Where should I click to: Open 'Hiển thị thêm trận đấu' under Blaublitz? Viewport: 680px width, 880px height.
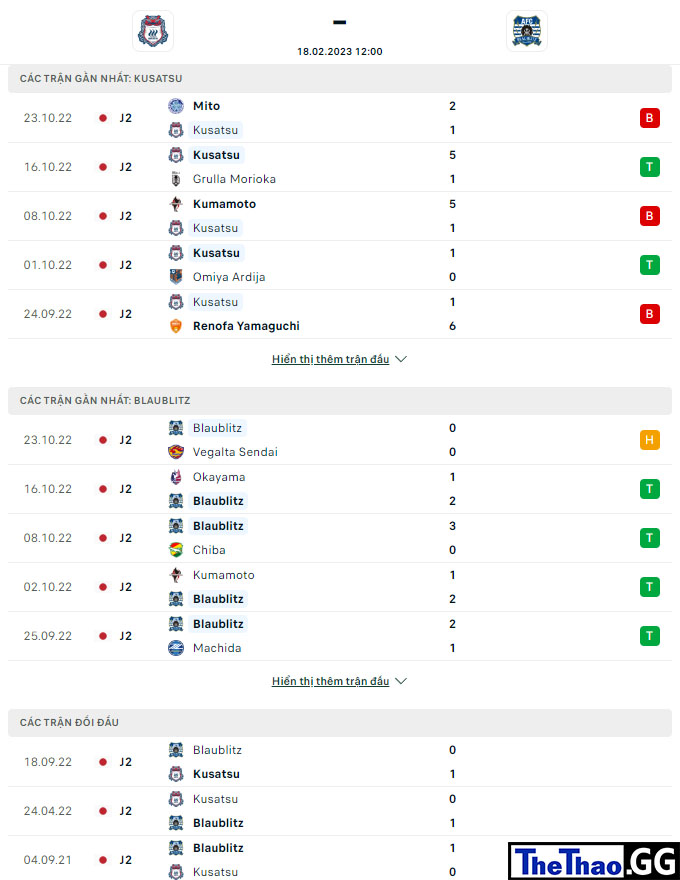click(x=330, y=681)
